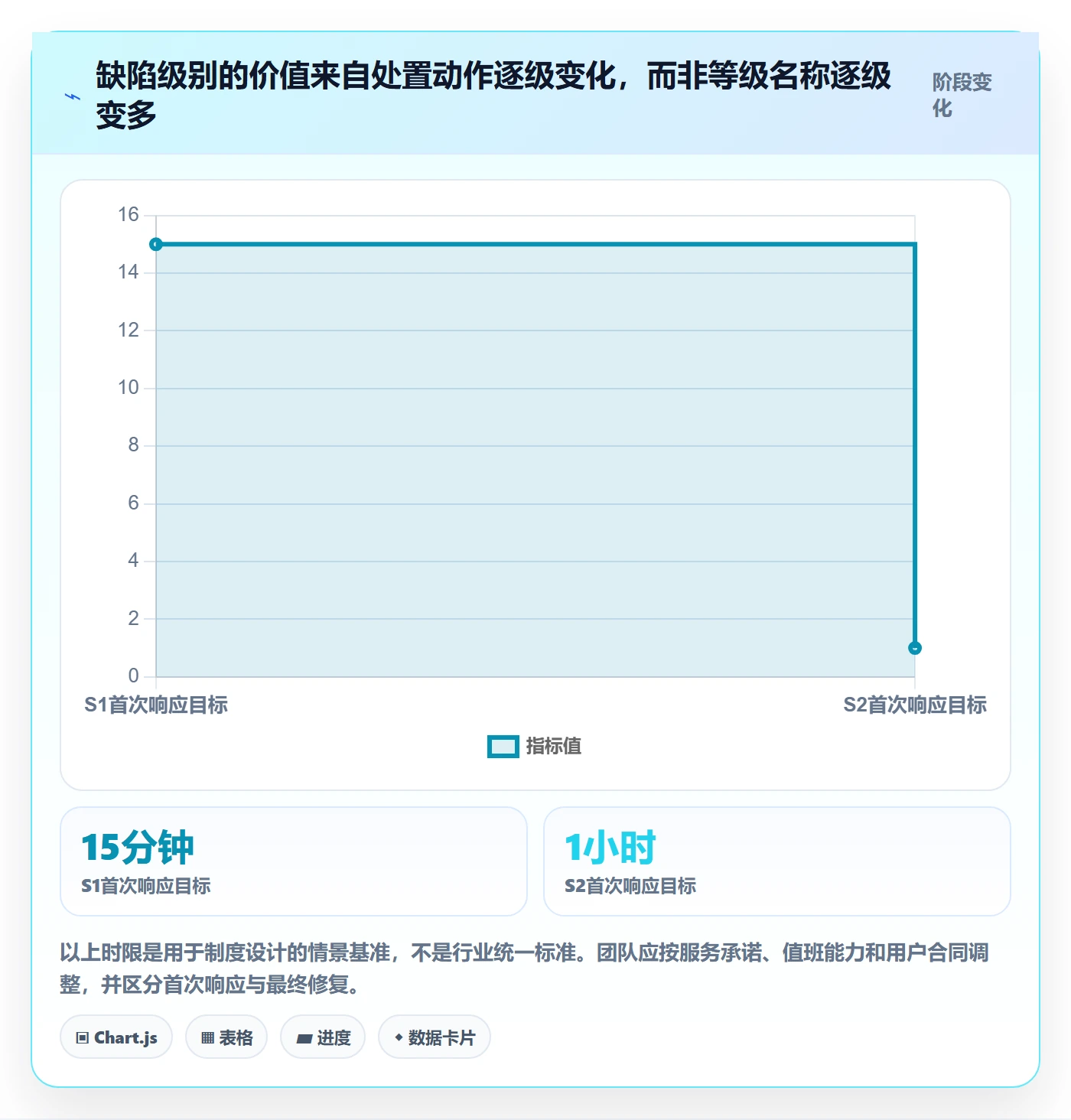Click the card title starting with 缺陷级别的价值
This screenshot has height=1120, width=1071.
tap(493, 96)
